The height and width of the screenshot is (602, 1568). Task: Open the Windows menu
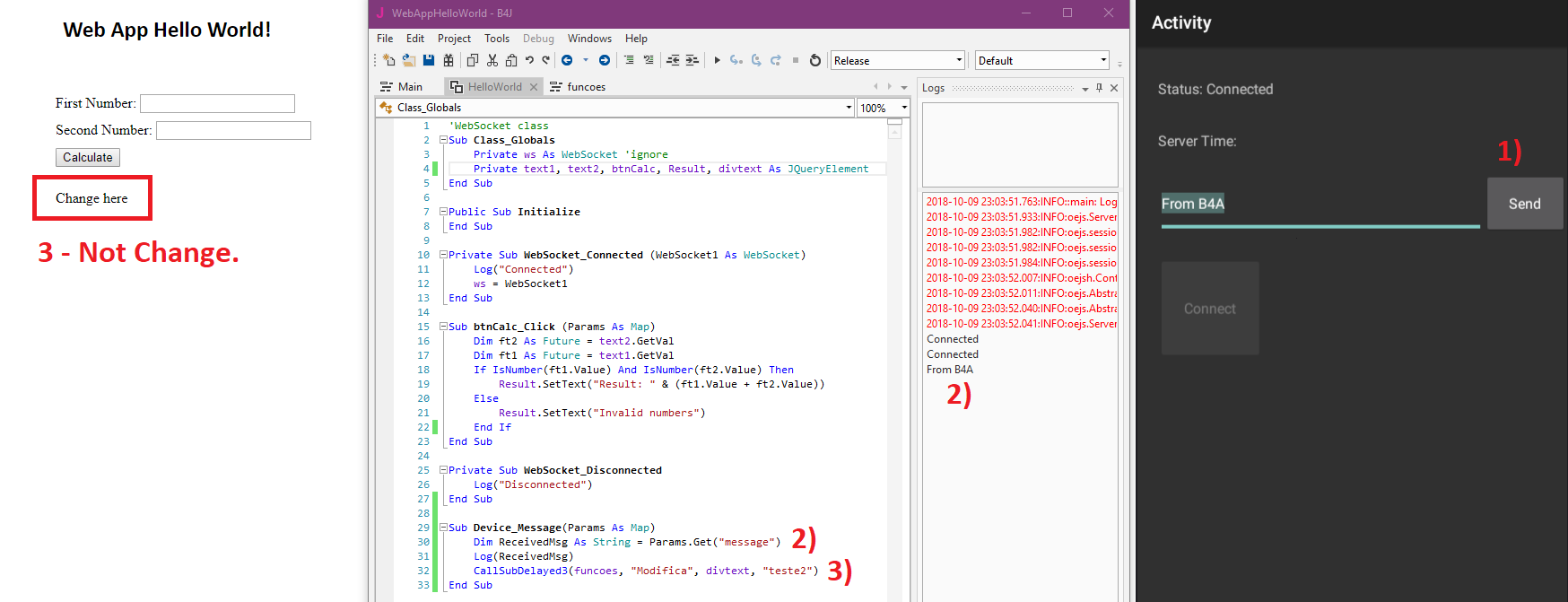[589, 39]
